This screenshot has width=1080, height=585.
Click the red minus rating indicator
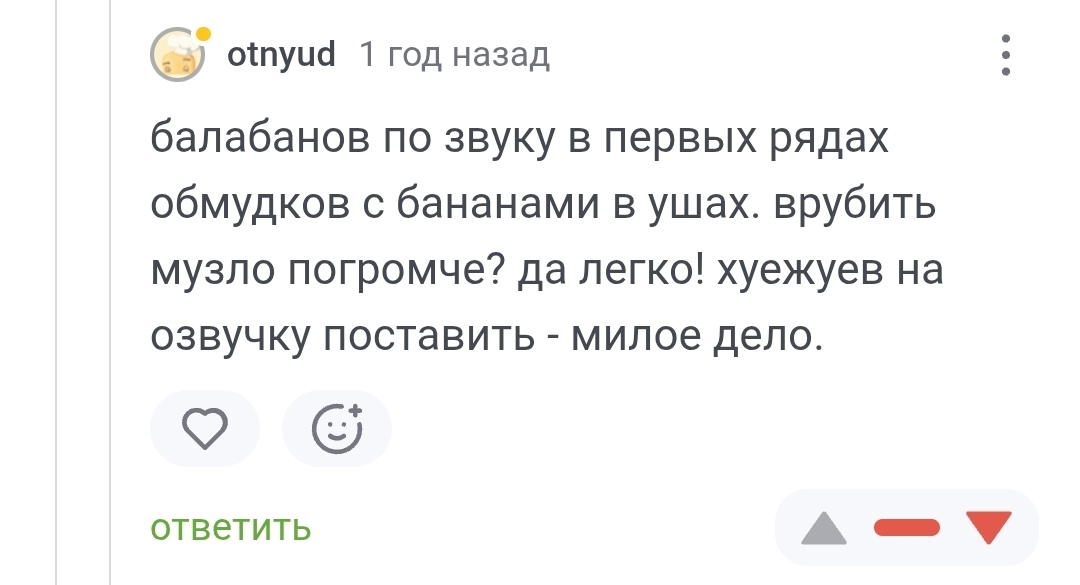point(907,528)
